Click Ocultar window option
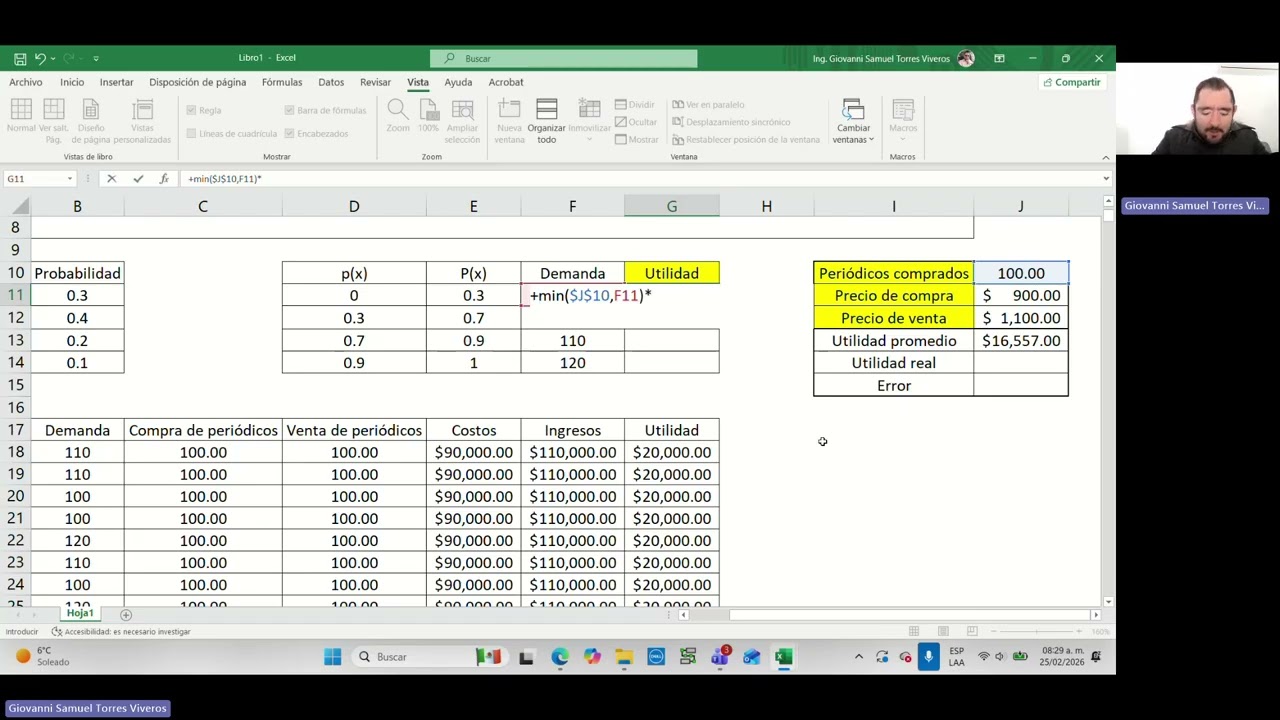Viewport: 1280px width, 720px height. click(x=636, y=122)
